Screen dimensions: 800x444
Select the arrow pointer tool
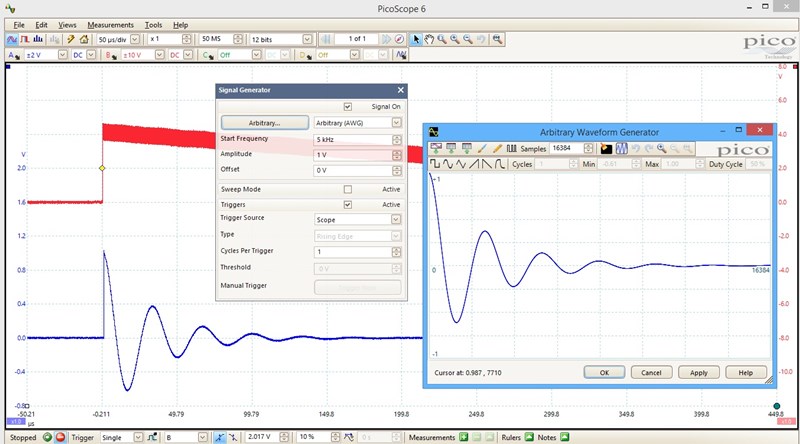coord(416,39)
